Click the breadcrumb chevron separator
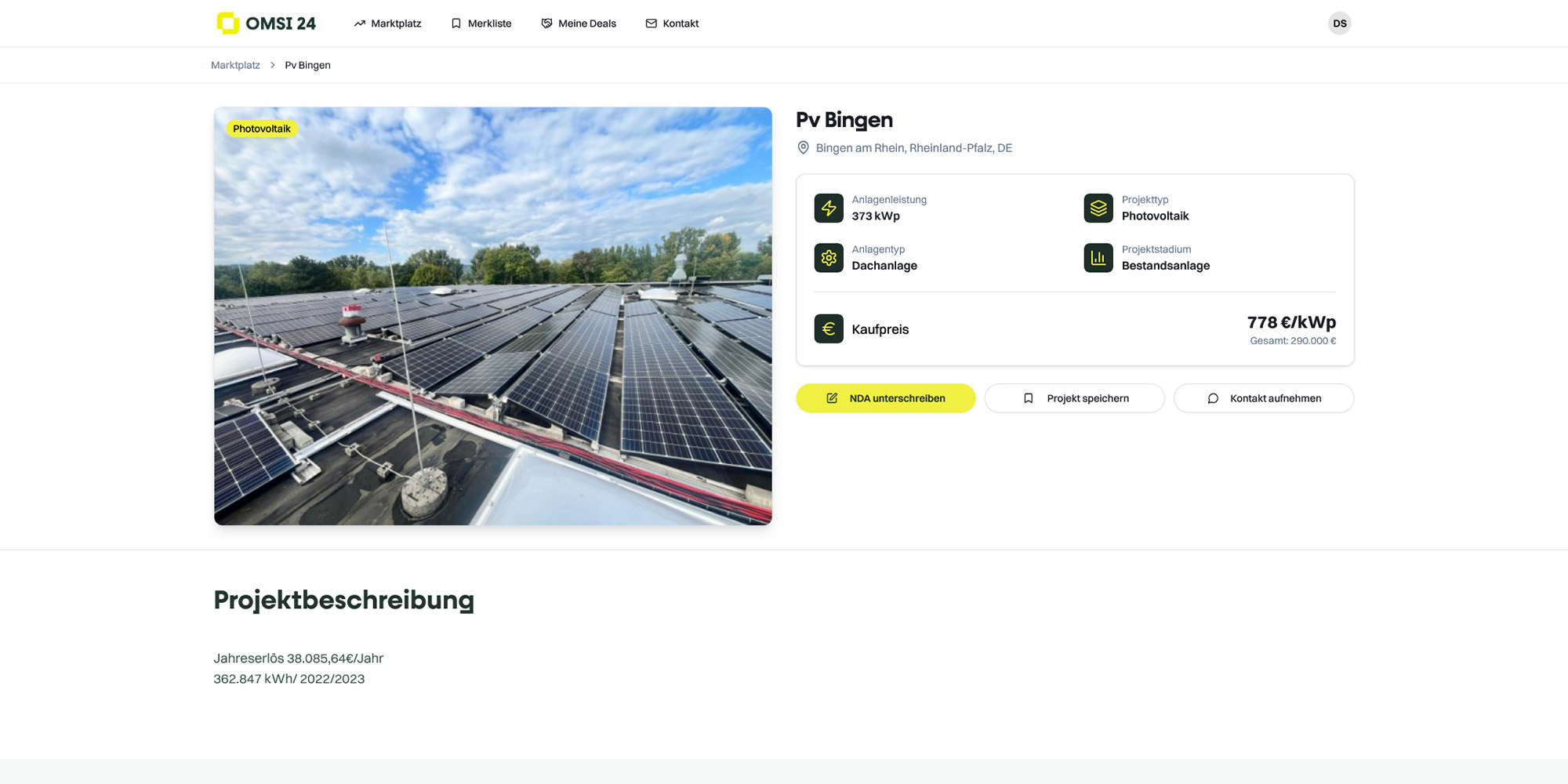The height and width of the screenshot is (784, 1568). pyautogui.click(x=273, y=65)
